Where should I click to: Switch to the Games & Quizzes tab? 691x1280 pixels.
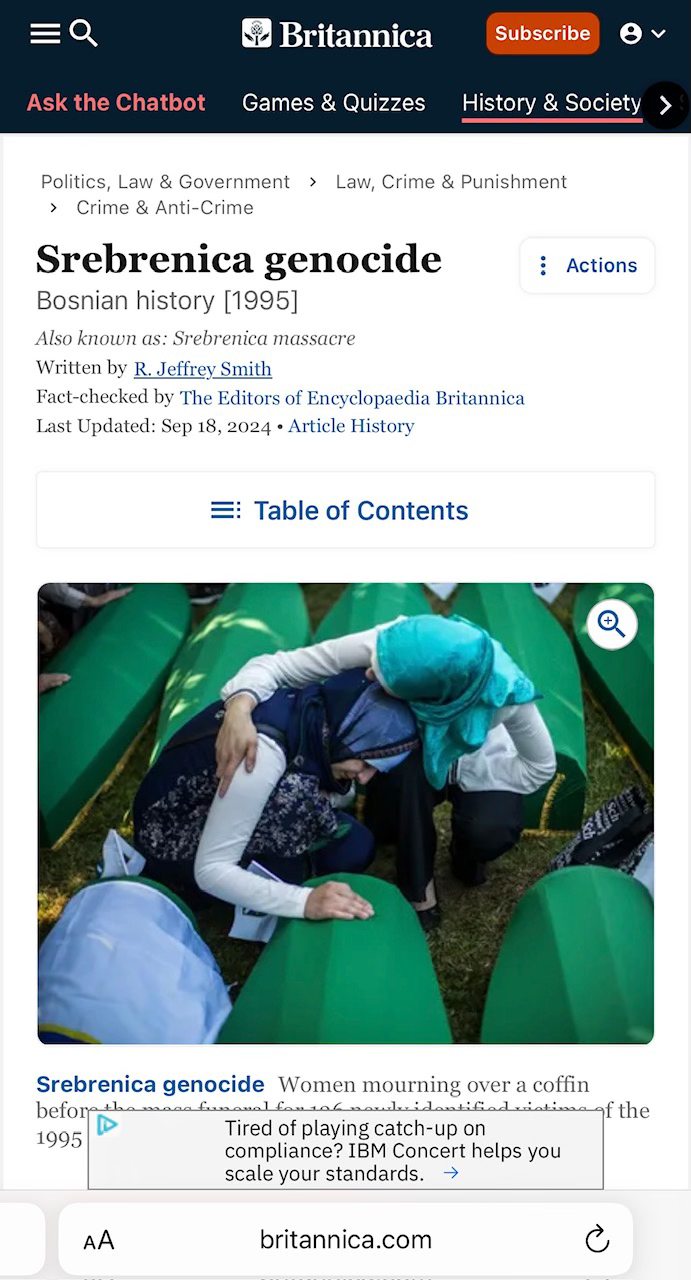click(x=334, y=103)
